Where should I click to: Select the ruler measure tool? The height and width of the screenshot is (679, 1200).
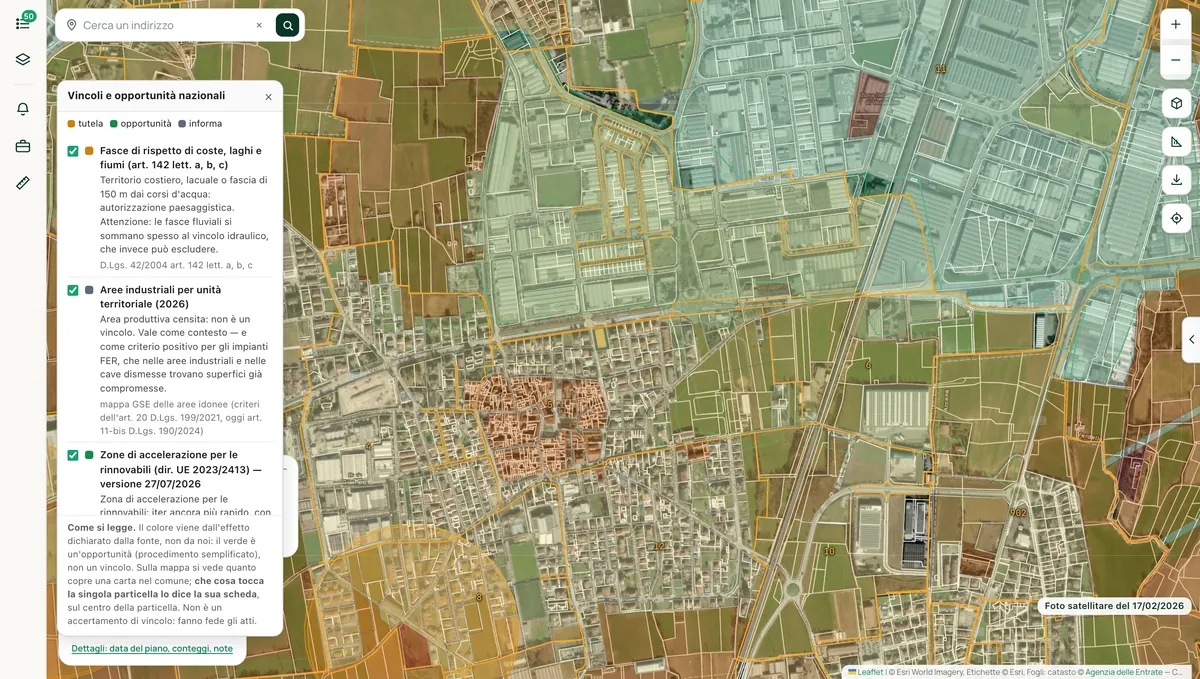tap(23, 183)
